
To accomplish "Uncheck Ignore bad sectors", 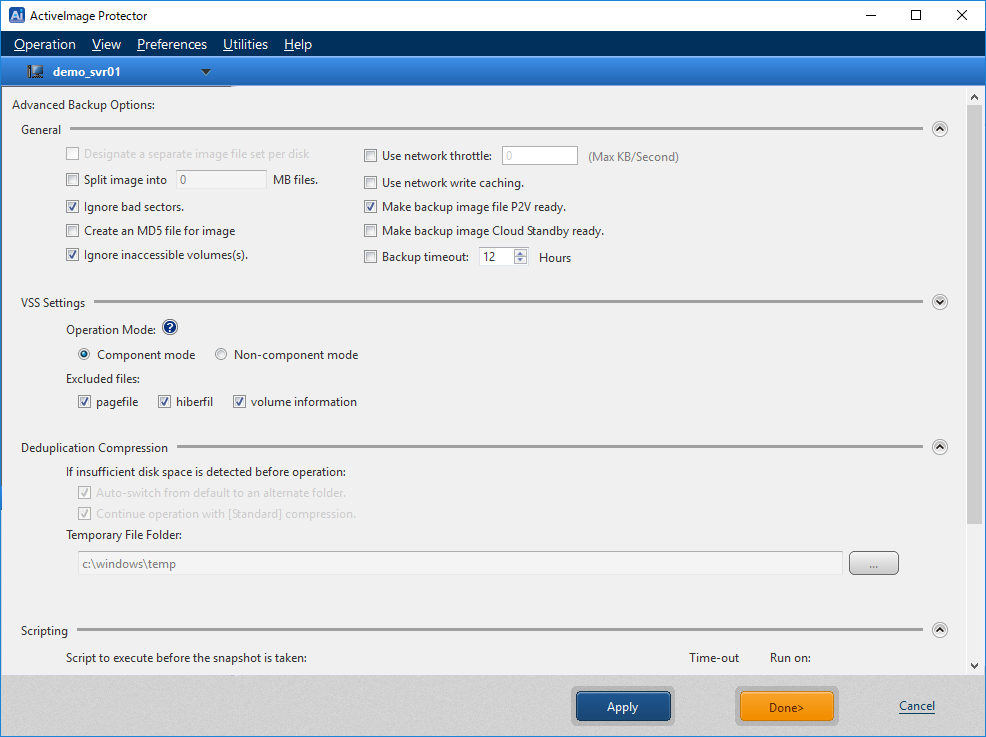I will 72,207.
